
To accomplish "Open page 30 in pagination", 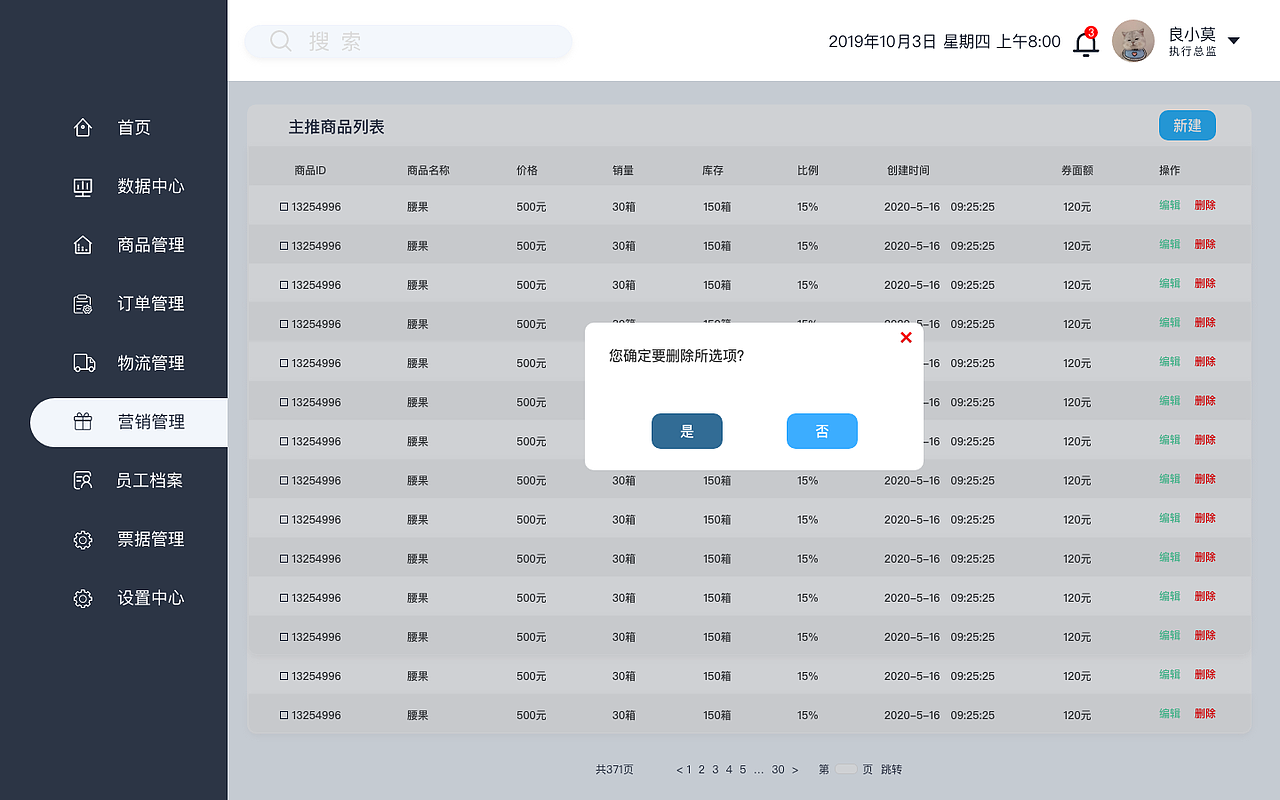I will (x=778, y=769).
